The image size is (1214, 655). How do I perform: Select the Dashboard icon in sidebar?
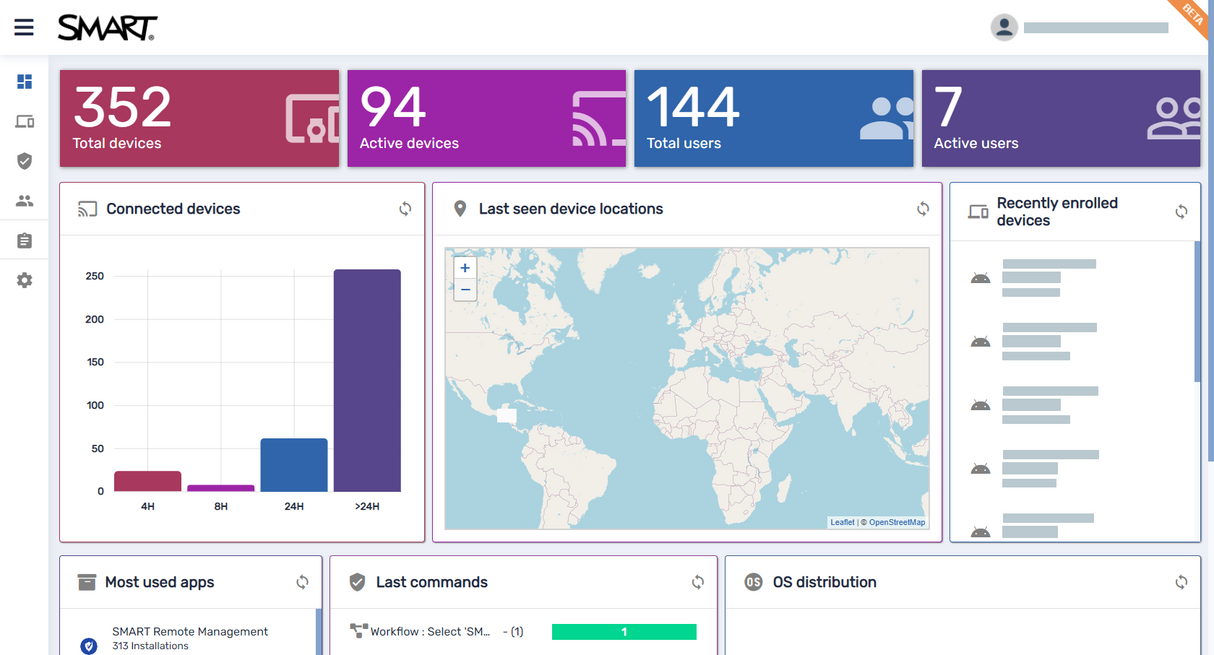pos(25,82)
